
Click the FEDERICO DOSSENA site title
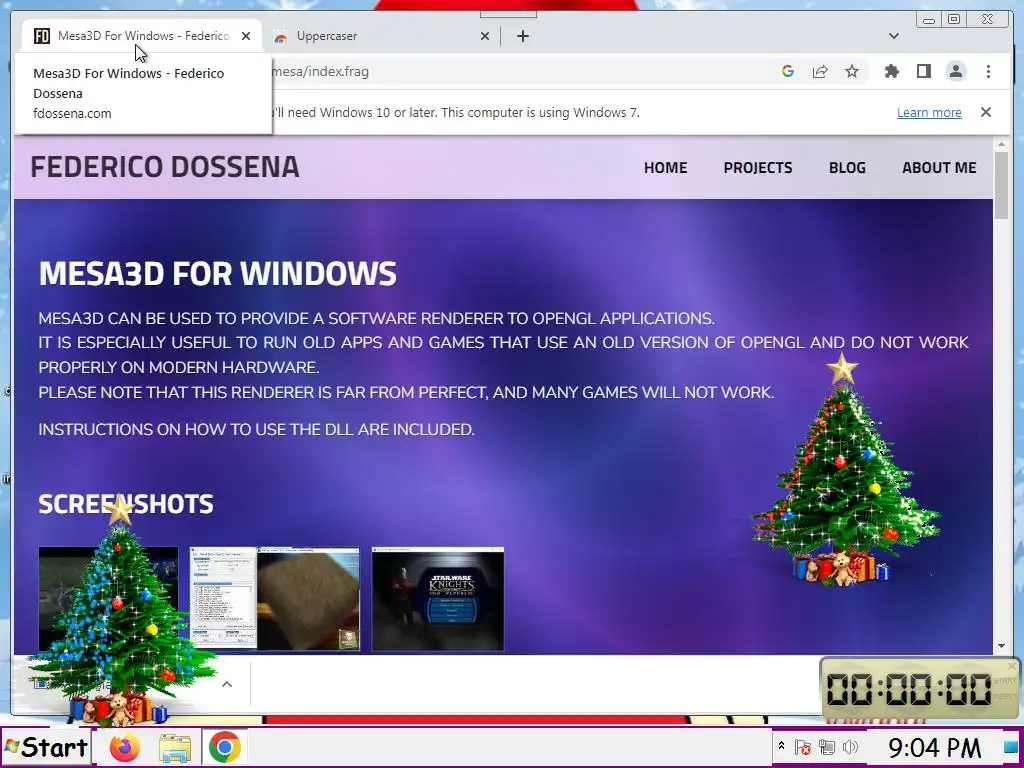point(165,167)
